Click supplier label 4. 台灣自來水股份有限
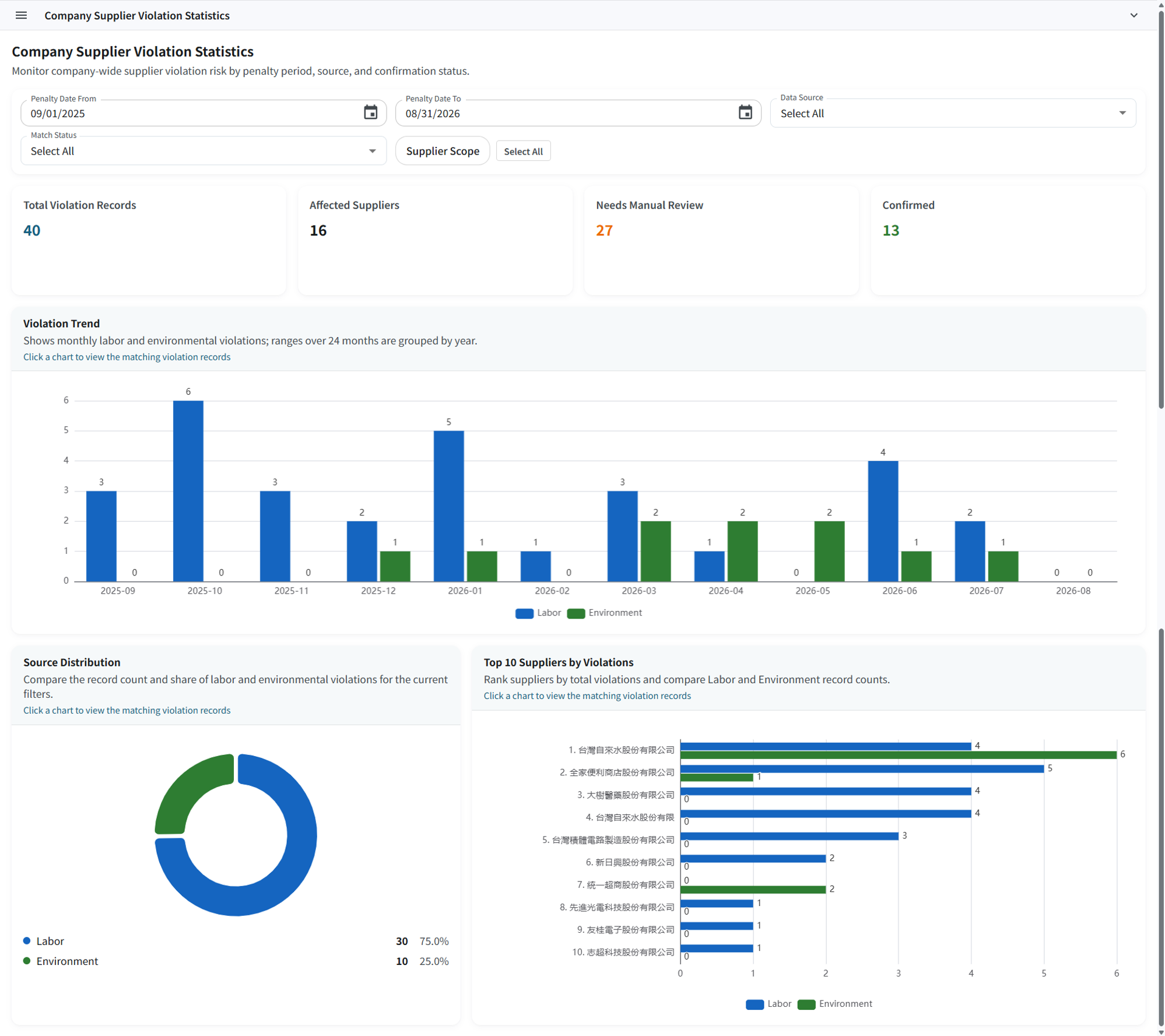This screenshot has width=1165, height=1036. click(x=630, y=817)
